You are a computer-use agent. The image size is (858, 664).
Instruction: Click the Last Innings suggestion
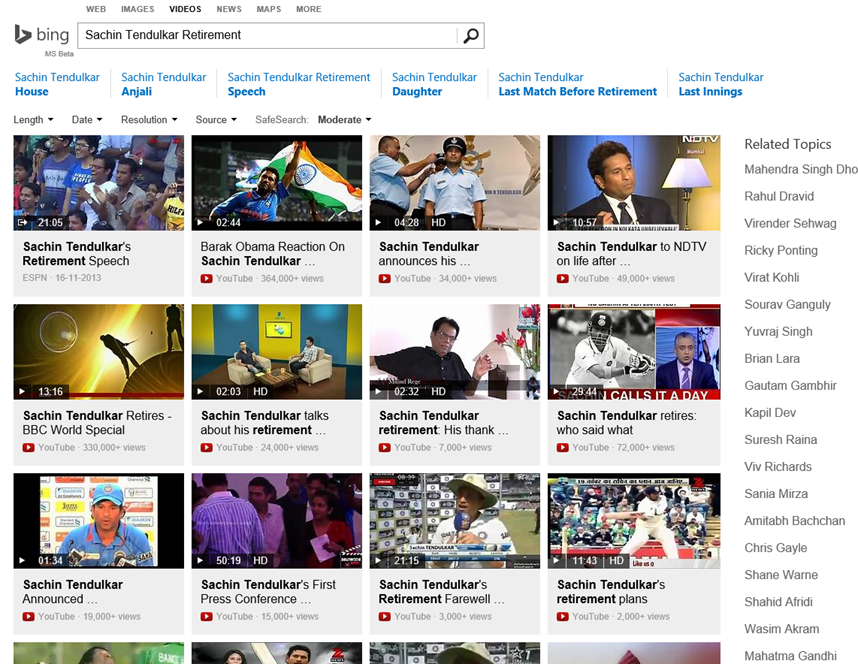(x=721, y=84)
